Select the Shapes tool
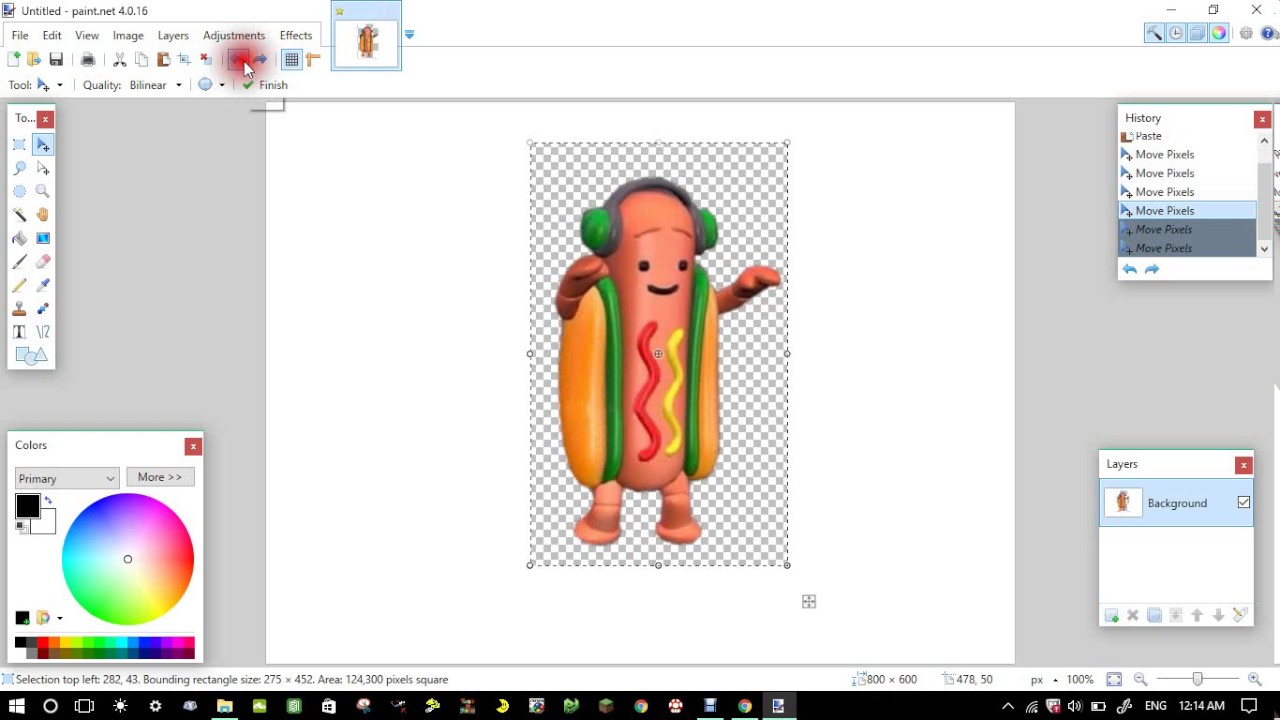Viewport: 1280px width, 720px height. coord(31,356)
